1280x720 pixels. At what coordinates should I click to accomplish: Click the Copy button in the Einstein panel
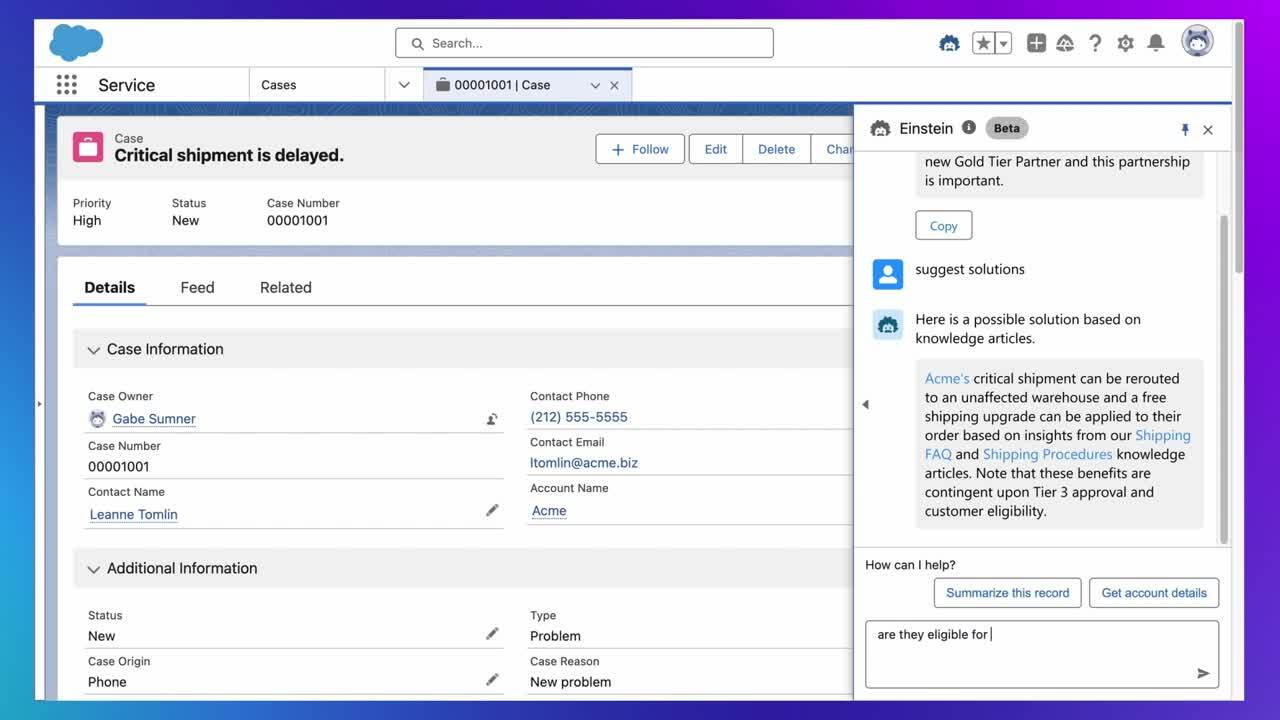point(942,225)
